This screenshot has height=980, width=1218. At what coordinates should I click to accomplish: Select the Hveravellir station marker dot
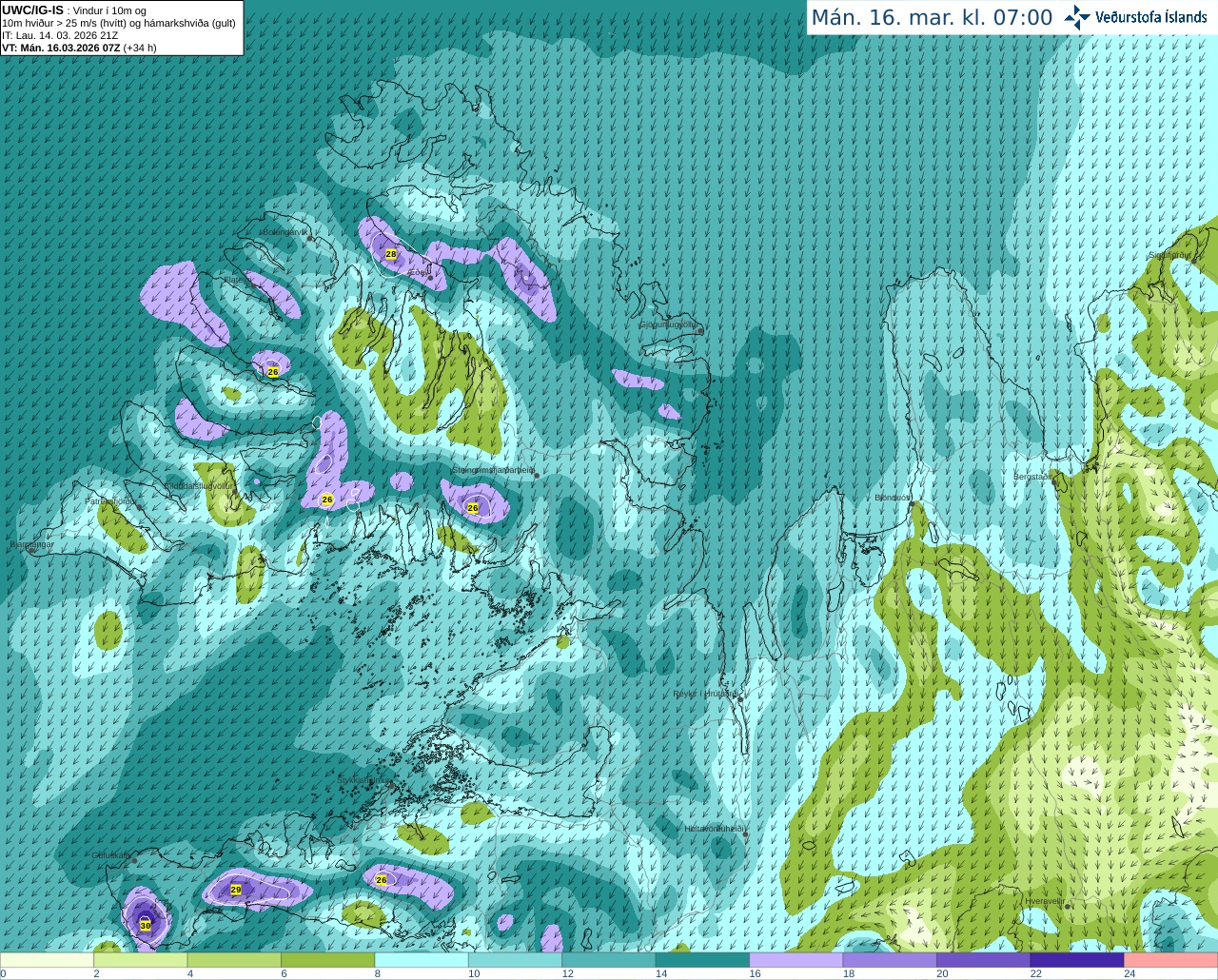(1069, 907)
